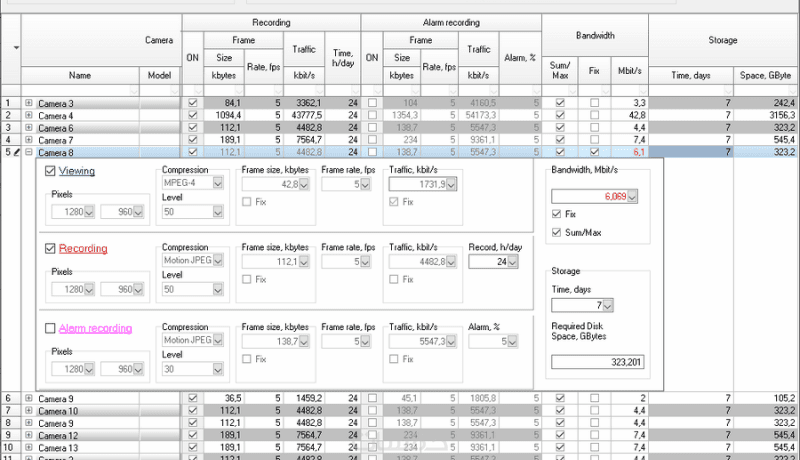Open Alarm recording Level 30 dropdown
Screen dimensions: 800x460
tap(218, 369)
